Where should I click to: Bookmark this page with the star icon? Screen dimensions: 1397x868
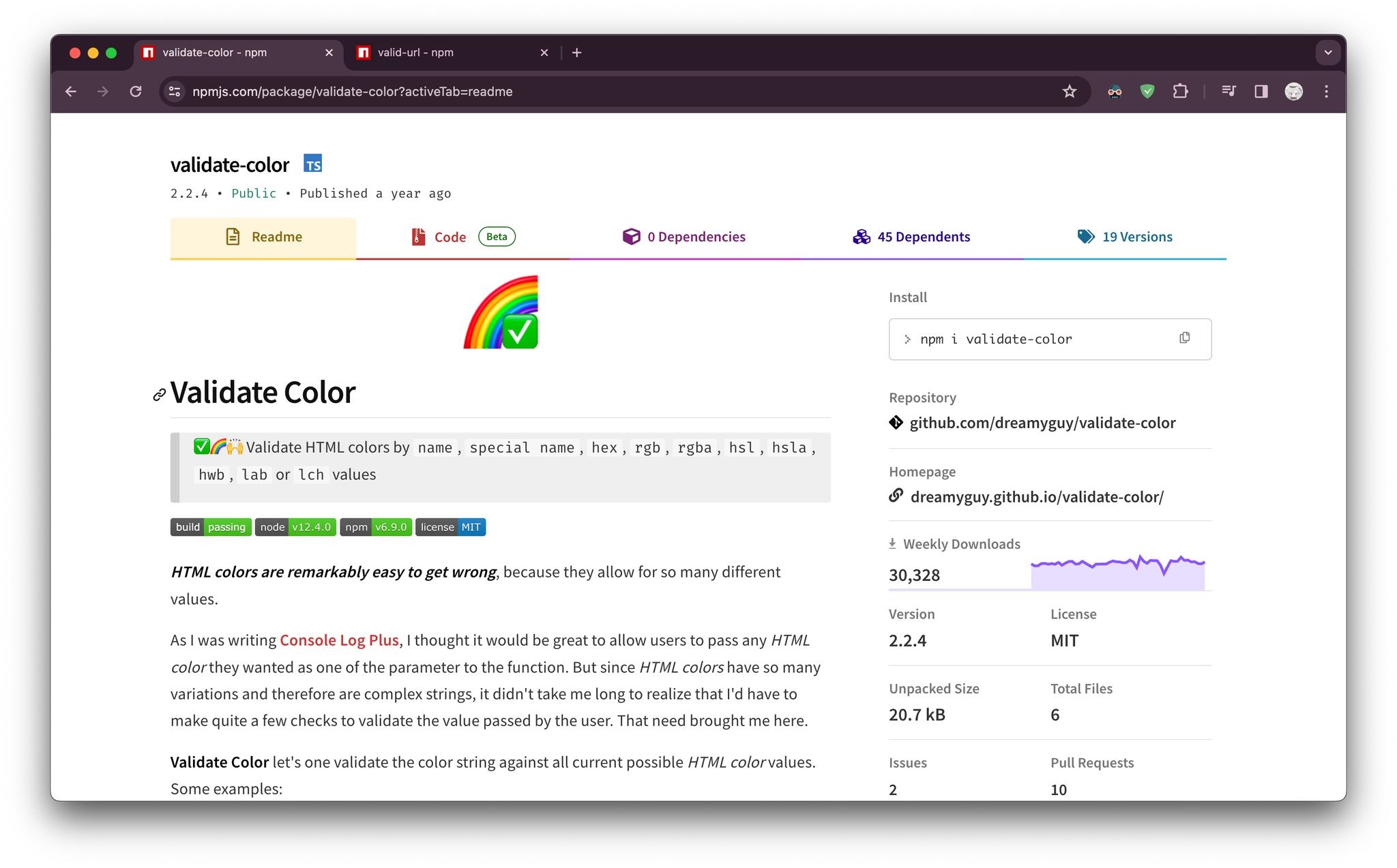pyautogui.click(x=1069, y=91)
